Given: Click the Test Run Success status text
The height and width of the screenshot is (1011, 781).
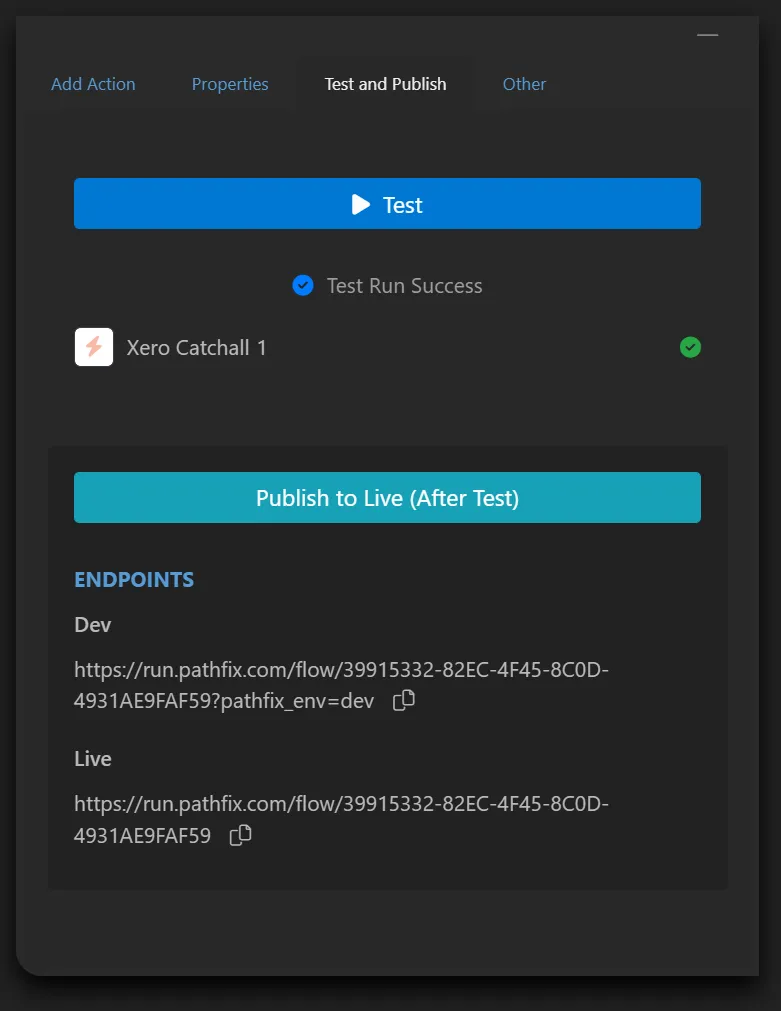Looking at the screenshot, I should tap(404, 286).
